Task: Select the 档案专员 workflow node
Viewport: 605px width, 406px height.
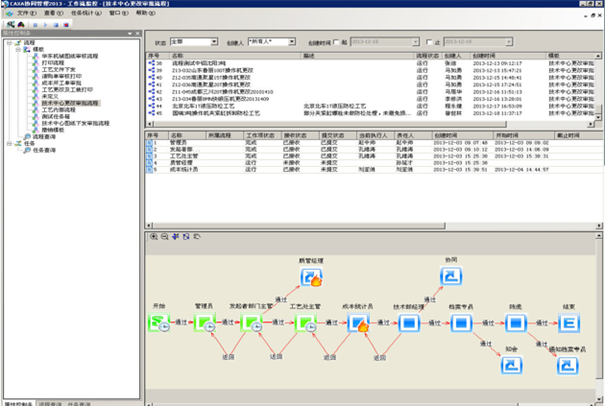Action: click(460, 324)
